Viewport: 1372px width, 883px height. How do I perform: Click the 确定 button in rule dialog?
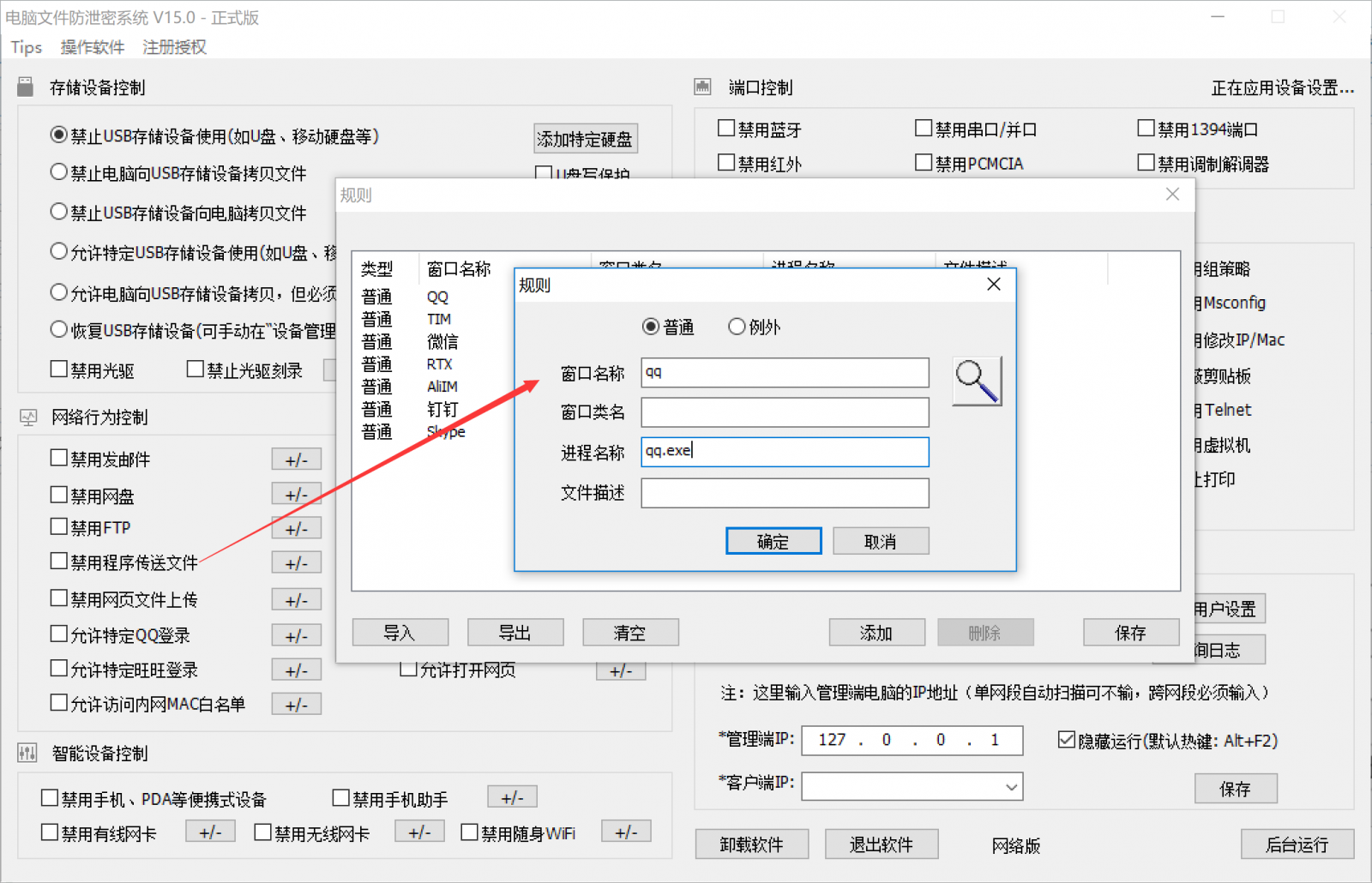[773, 542]
